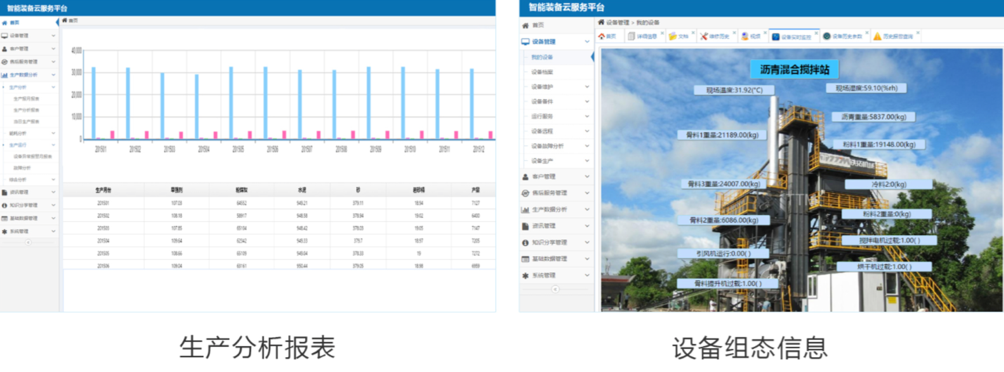Click user icon for 客户管理 in left panel
The image size is (1004, 372).
[4, 49]
